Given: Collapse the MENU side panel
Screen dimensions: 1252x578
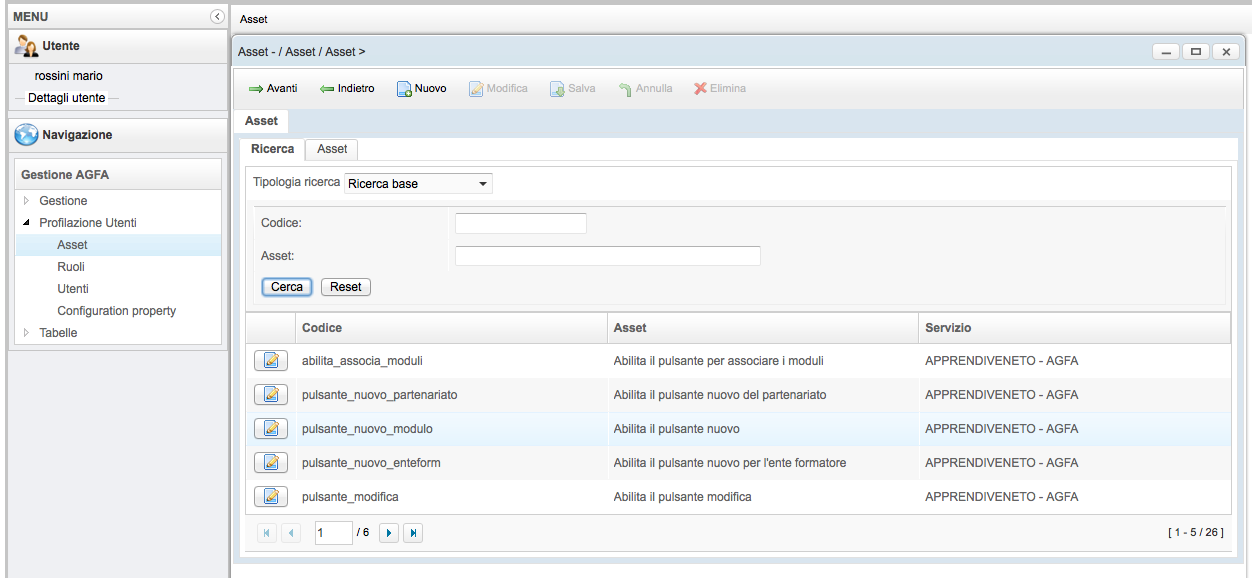Looking at the screenshot, I should click(217, 17).
